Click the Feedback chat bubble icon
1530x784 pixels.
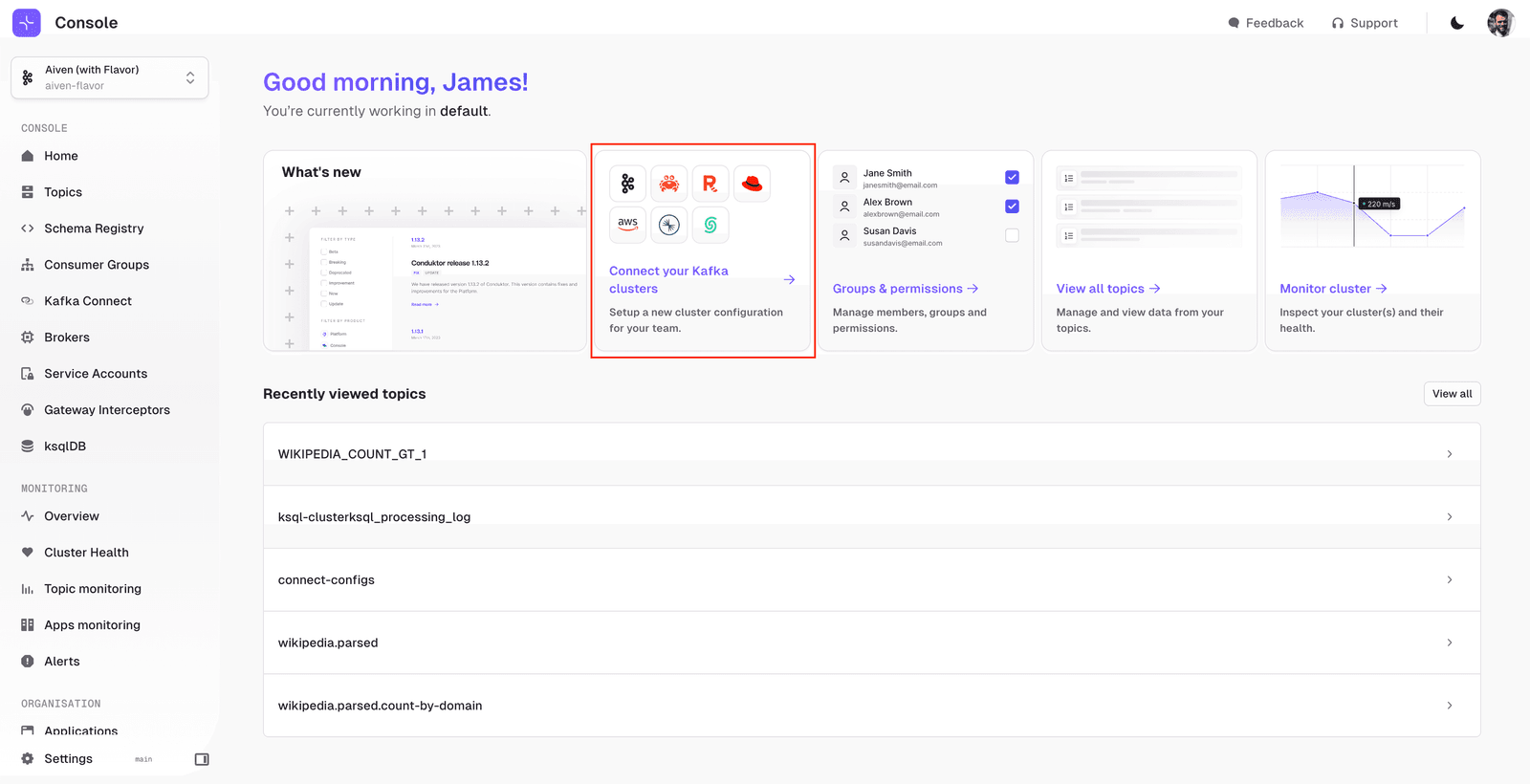coord(1234,23)
